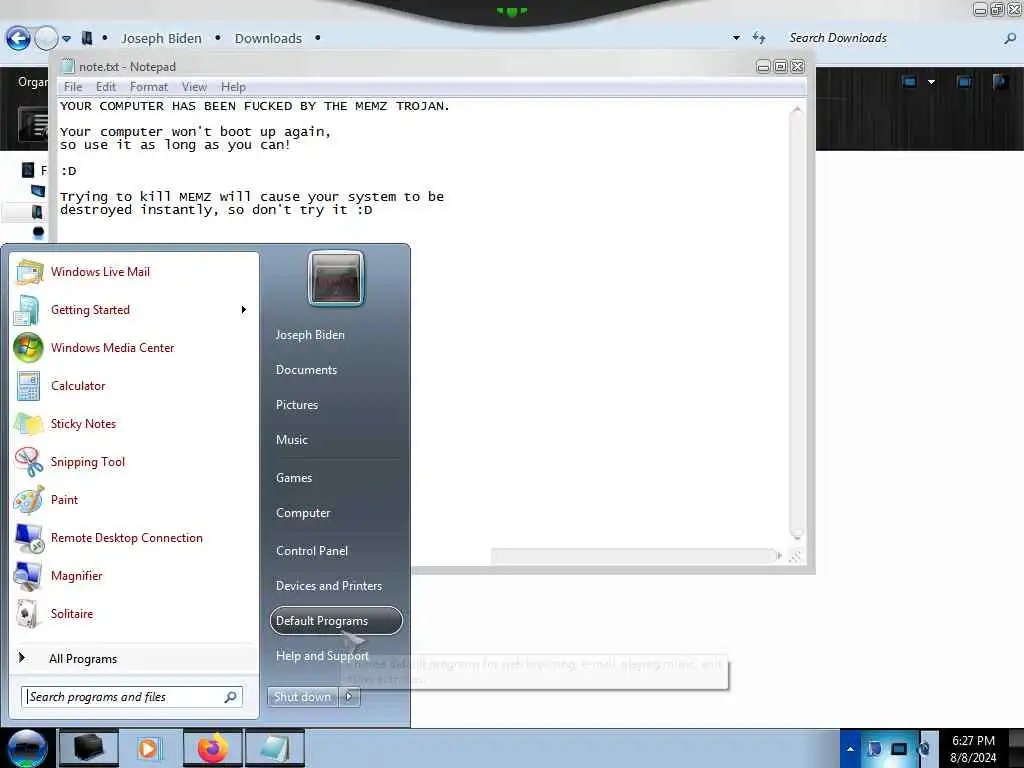Open Control Panel from Start menu
This screenshot has width=1024, height=768.
(x=312, y=551)
